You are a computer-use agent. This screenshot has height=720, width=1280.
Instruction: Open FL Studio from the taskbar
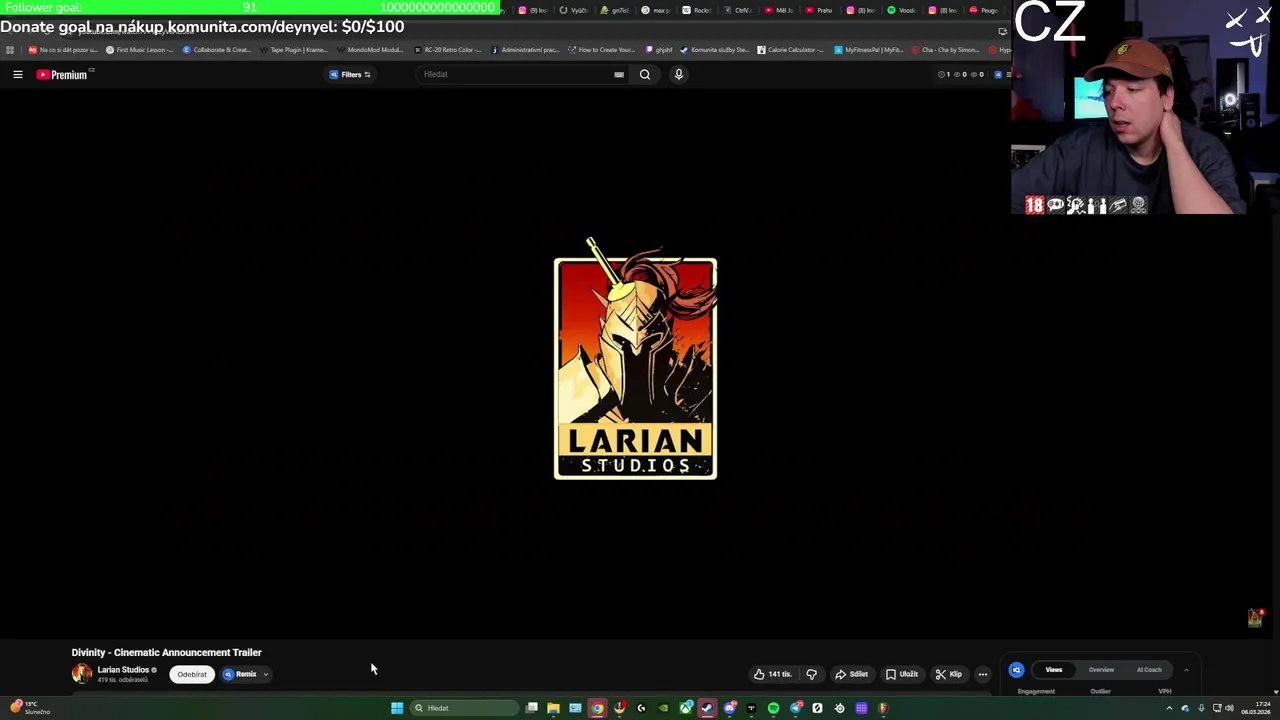883,708
